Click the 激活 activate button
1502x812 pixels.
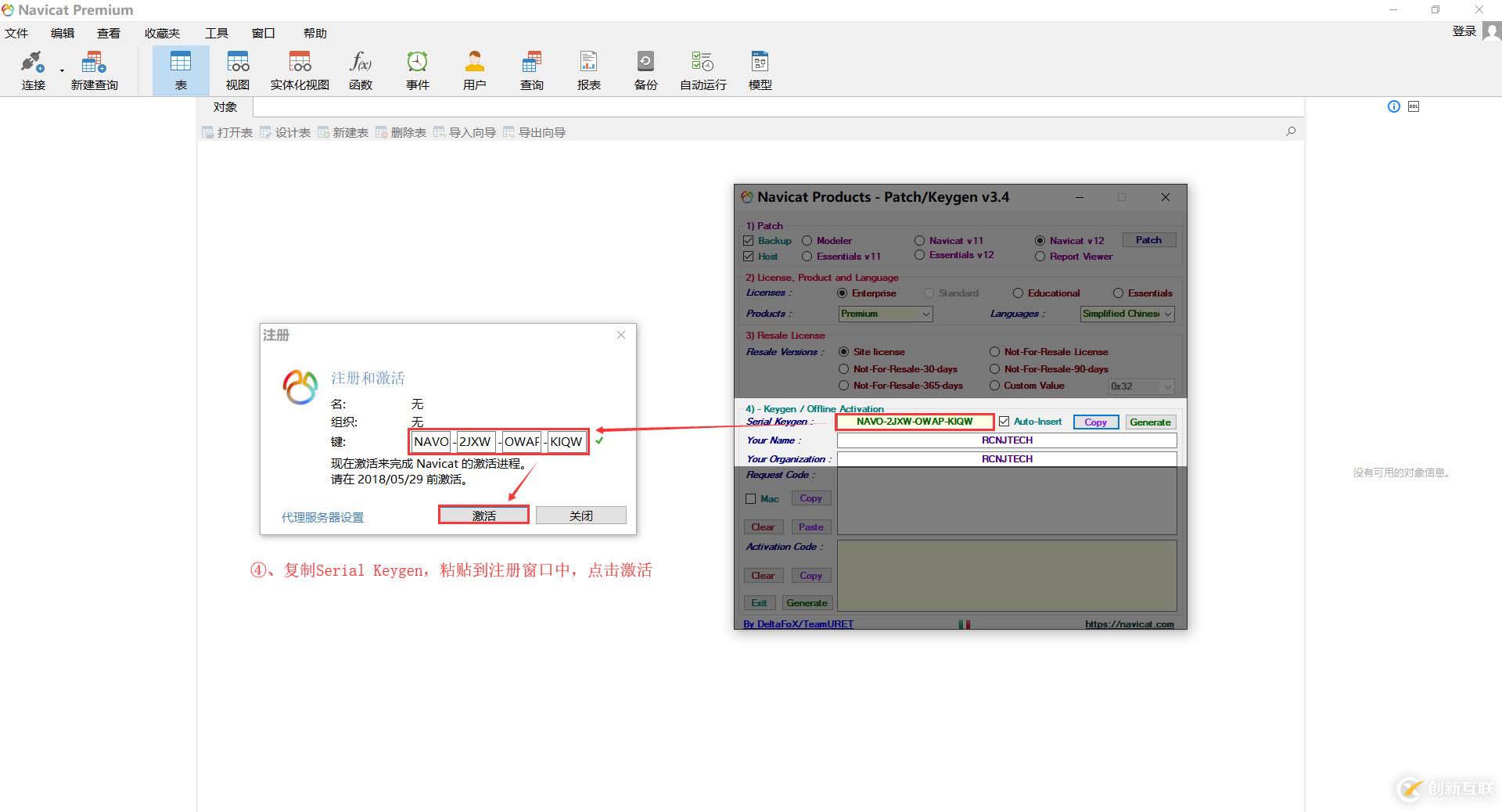[483, 516]
